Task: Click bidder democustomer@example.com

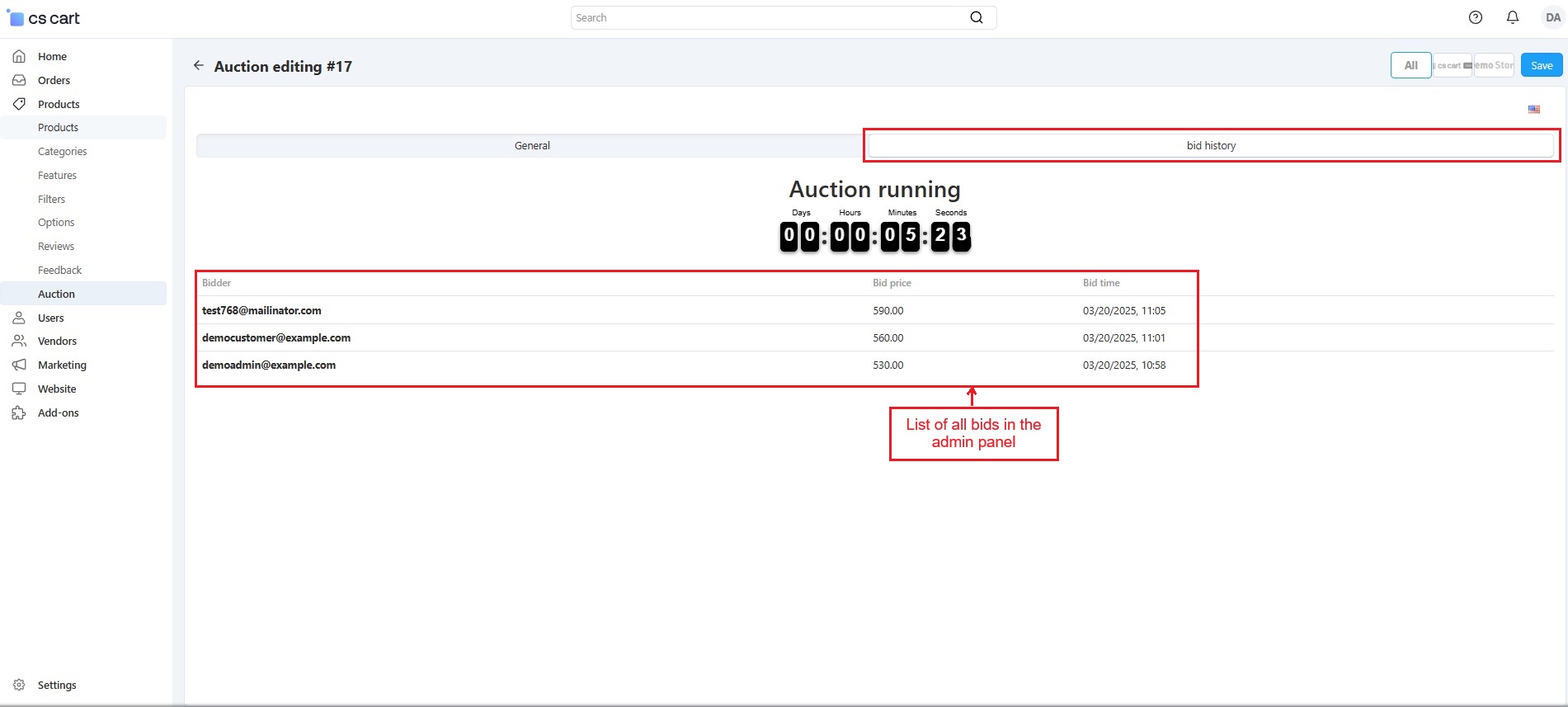Action: pyautogui.click(x=276, y=338)
